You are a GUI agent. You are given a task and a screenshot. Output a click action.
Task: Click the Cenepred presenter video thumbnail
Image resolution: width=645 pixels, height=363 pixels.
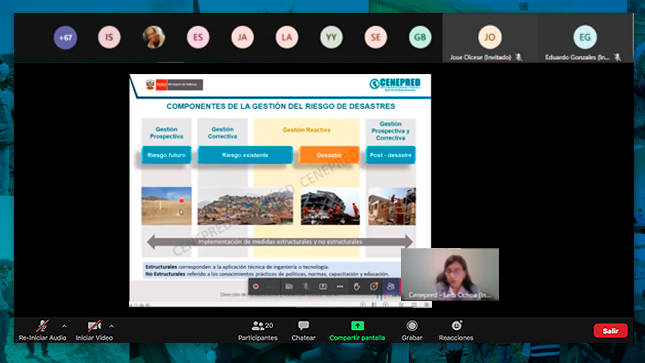pos(450,274)
